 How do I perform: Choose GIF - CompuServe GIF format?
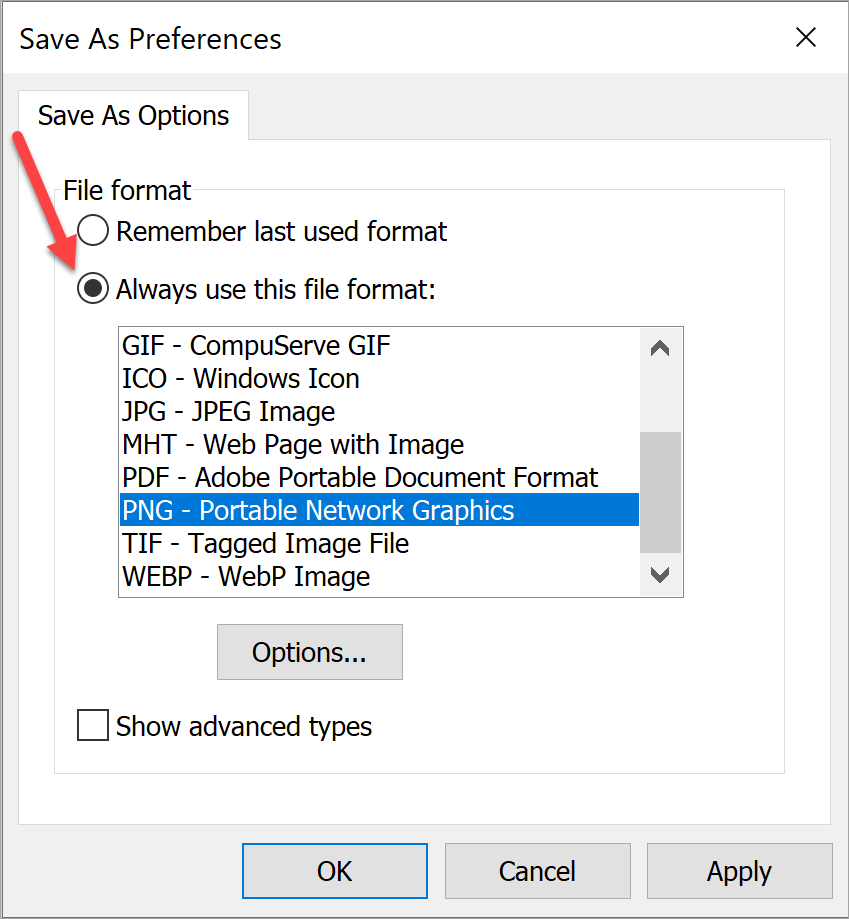click(x=256, y=346)
